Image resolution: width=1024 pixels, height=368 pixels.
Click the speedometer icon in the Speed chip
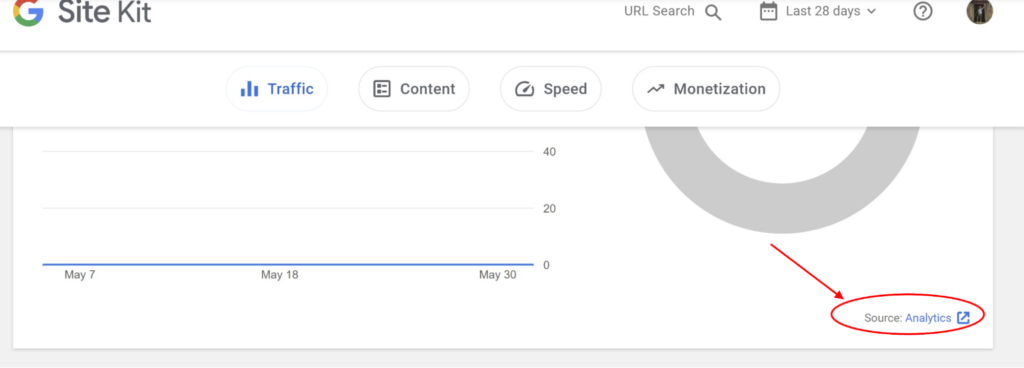tap(525, 89)
